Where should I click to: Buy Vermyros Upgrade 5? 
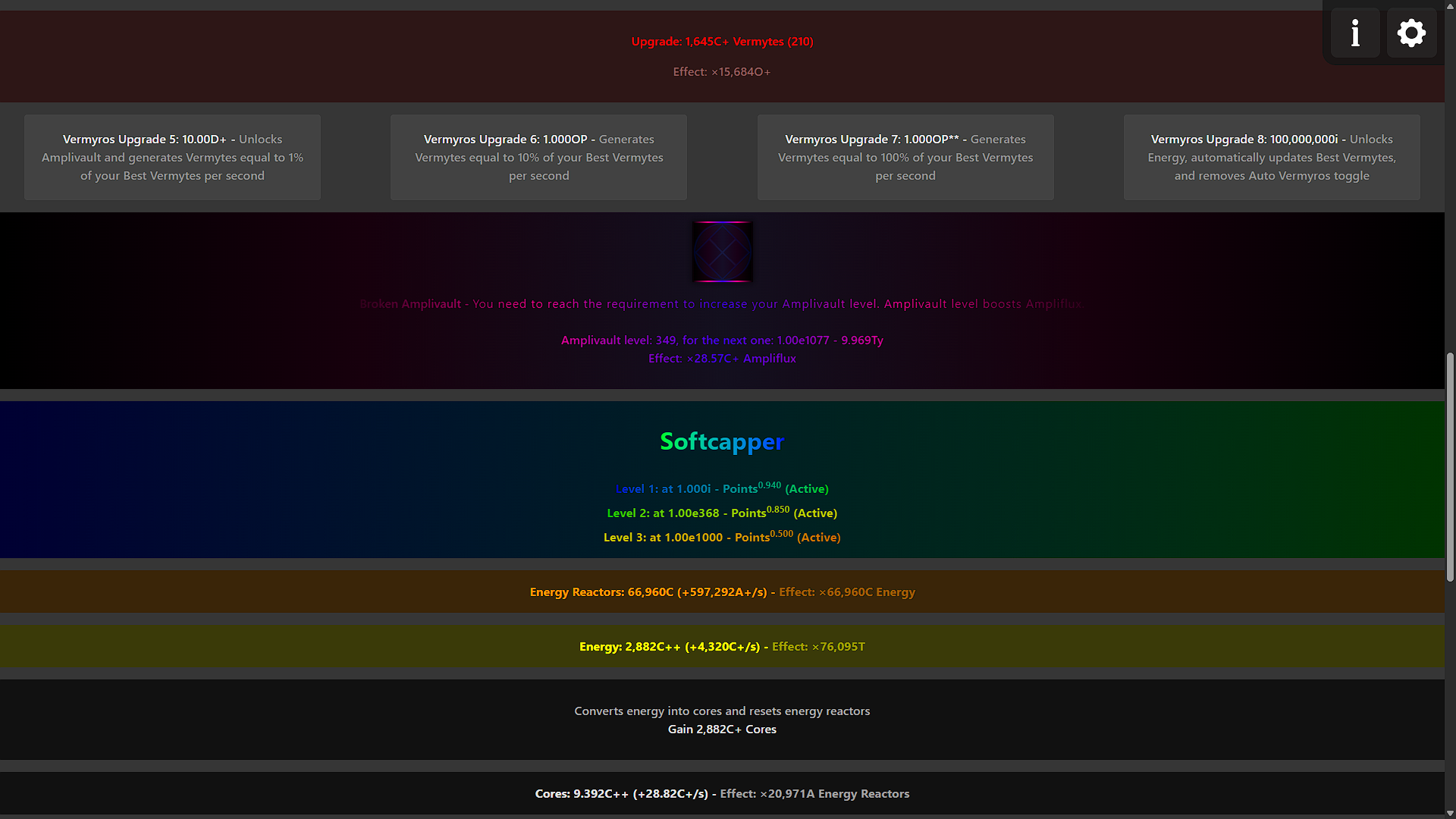point(172,158)
